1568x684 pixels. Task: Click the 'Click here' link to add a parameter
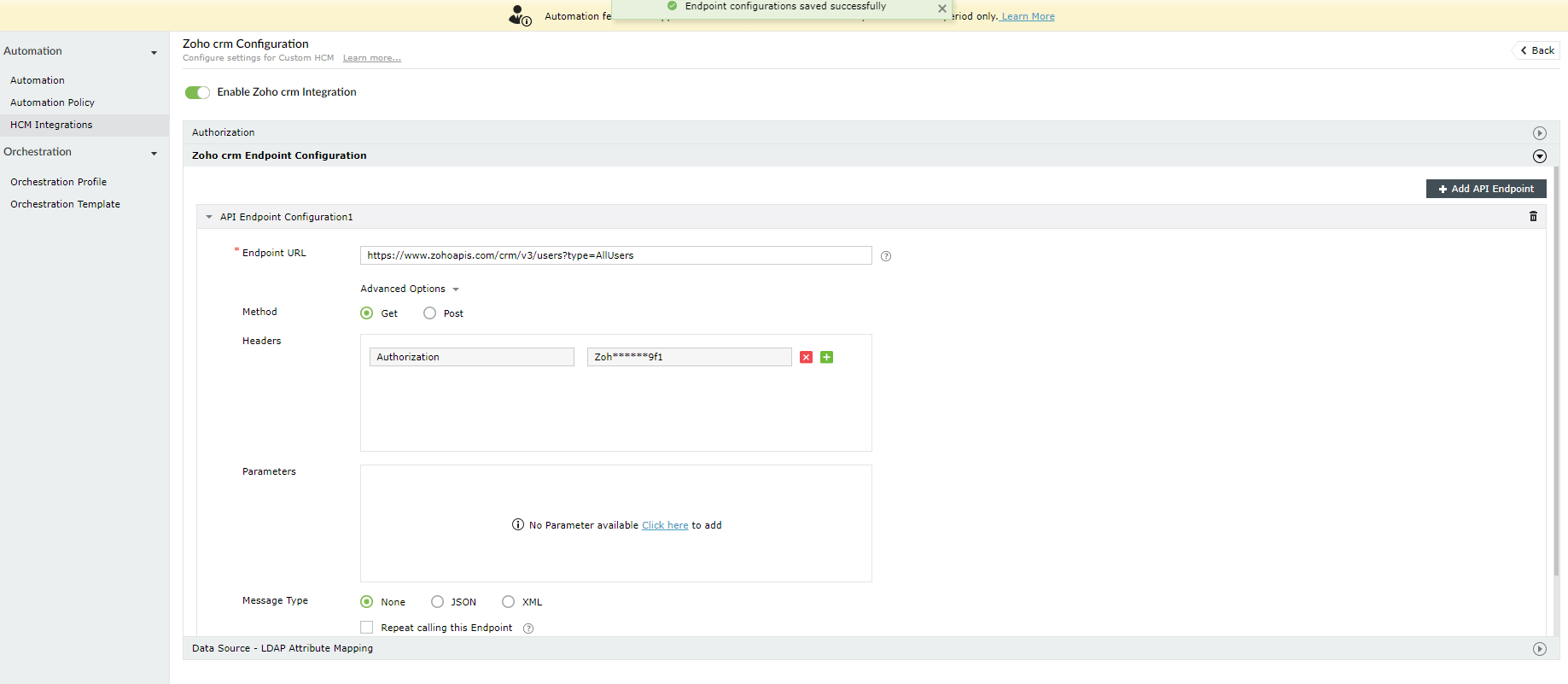[665, 525]
